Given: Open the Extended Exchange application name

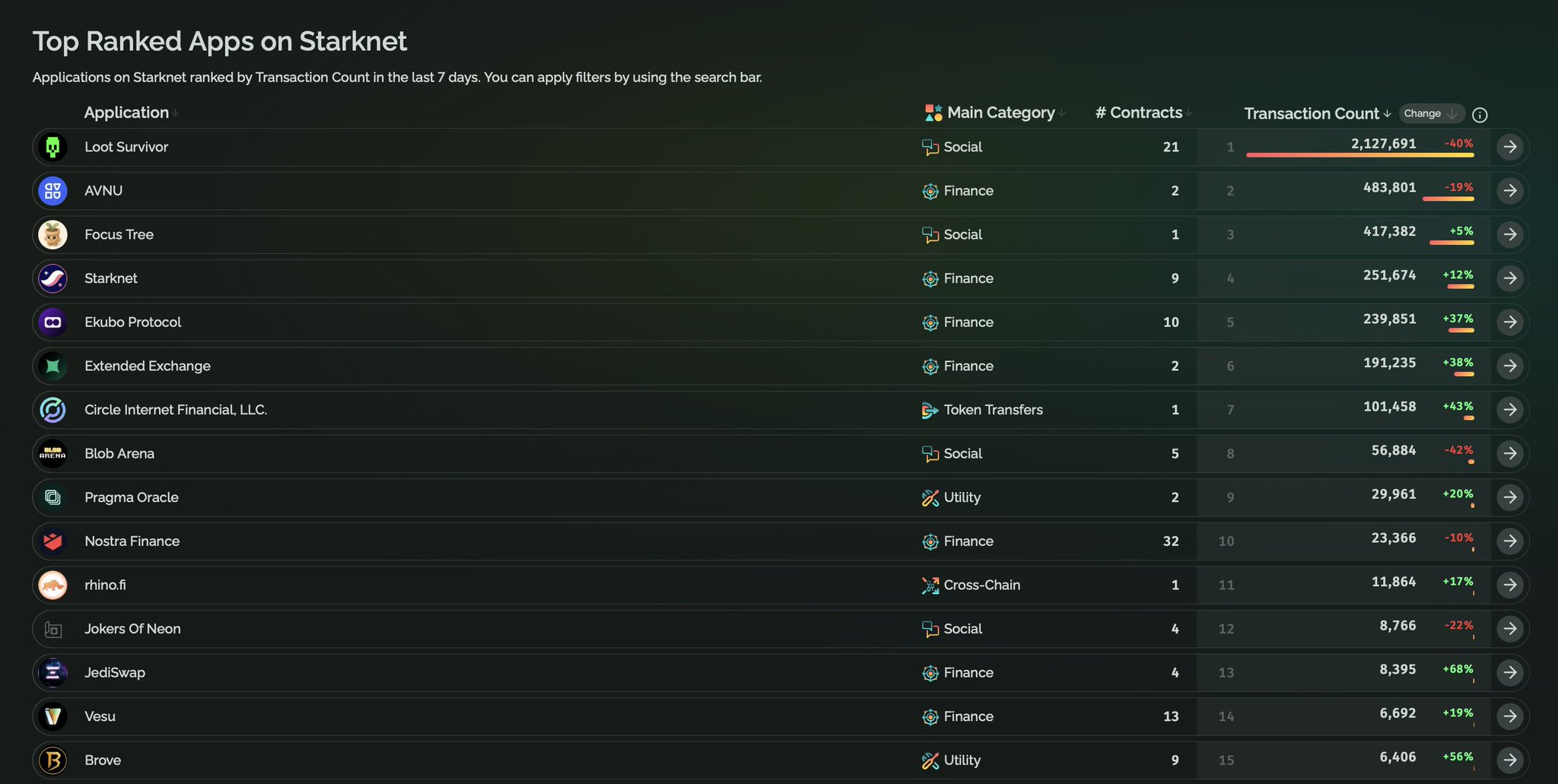Looking at the screenshot, I should click(148, 366).
